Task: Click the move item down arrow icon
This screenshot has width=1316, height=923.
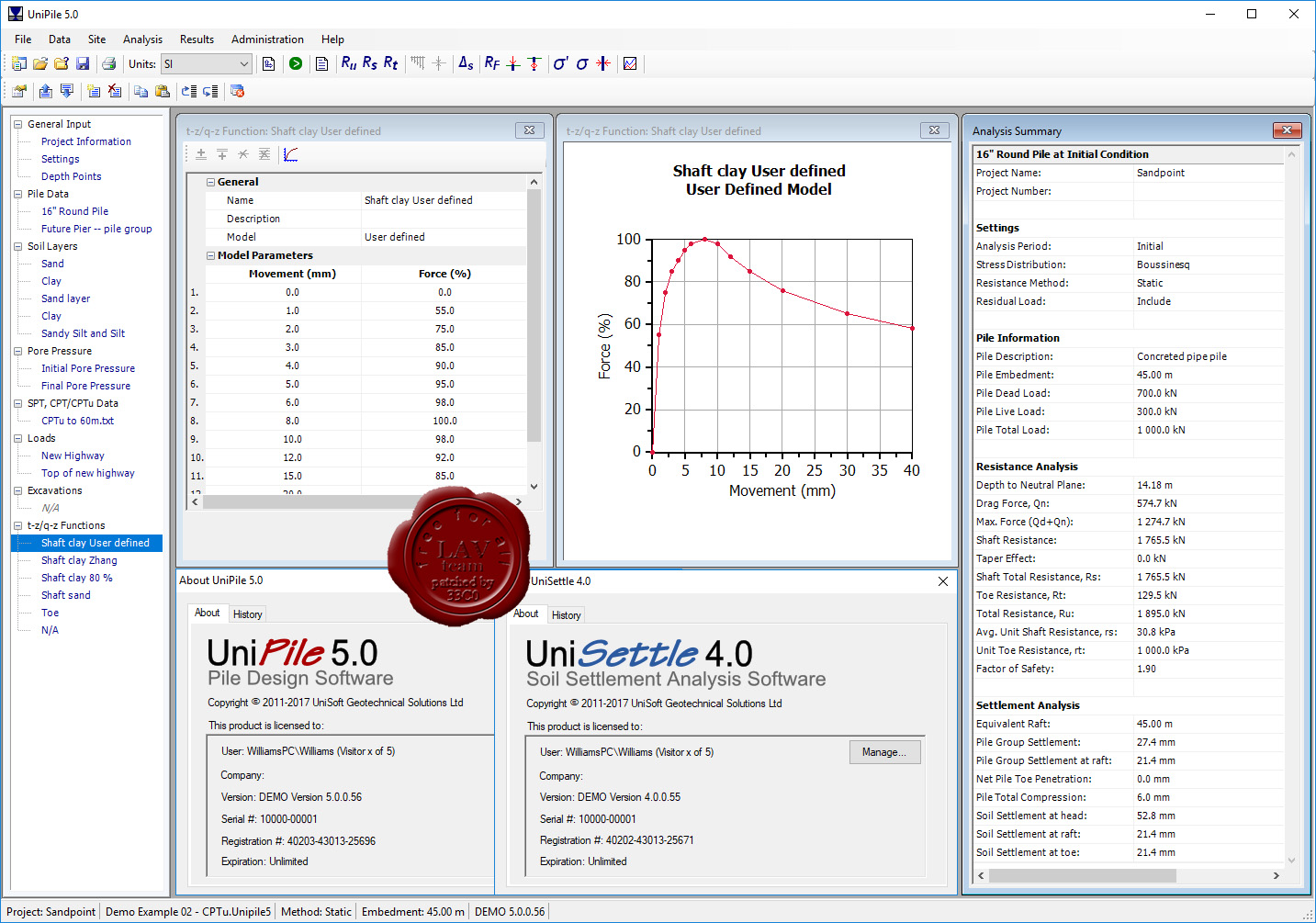Action: point(66,91)
